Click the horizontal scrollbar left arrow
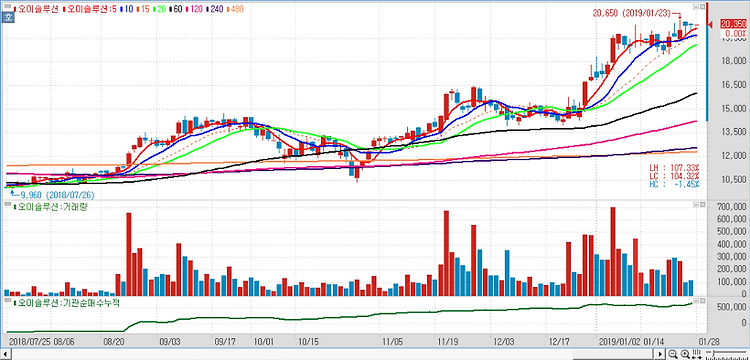The height and width of the screenshot is (360, 750). tap(5, 354)
